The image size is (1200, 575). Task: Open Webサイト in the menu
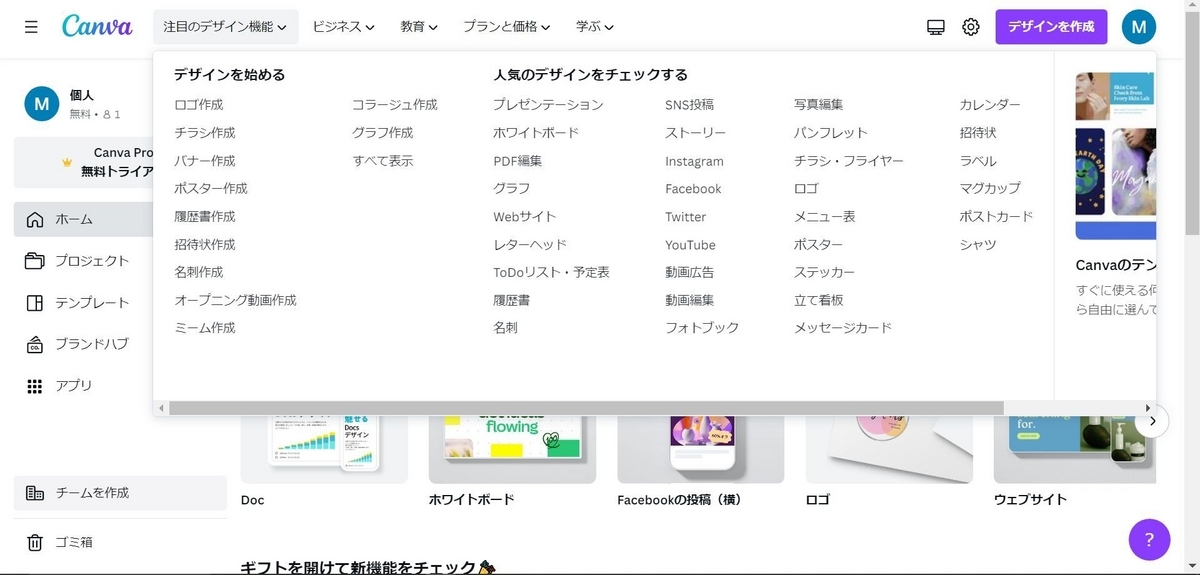pyautogui.click(x=525, y=216)
